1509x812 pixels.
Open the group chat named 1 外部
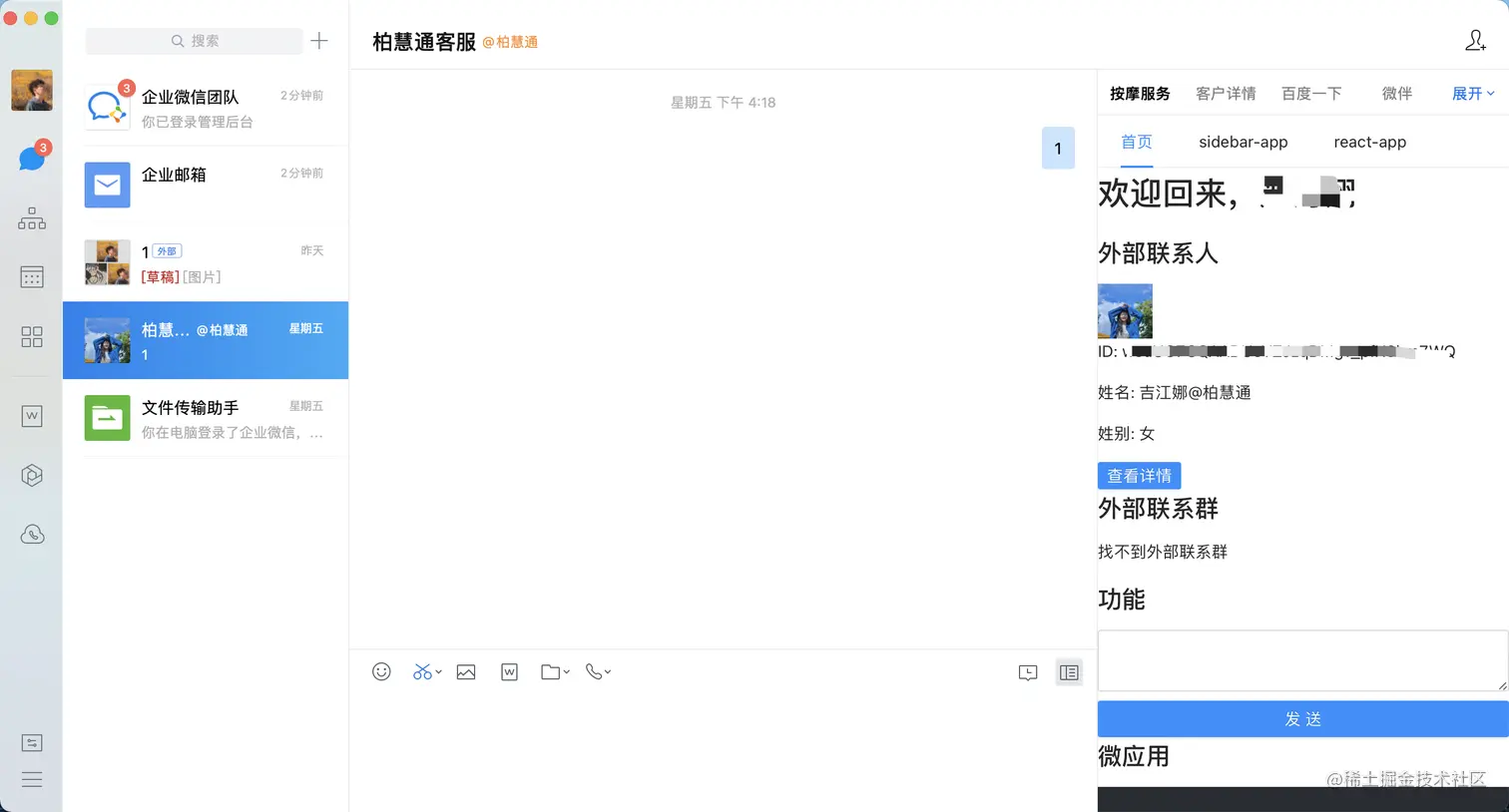[x=206, y=263]
